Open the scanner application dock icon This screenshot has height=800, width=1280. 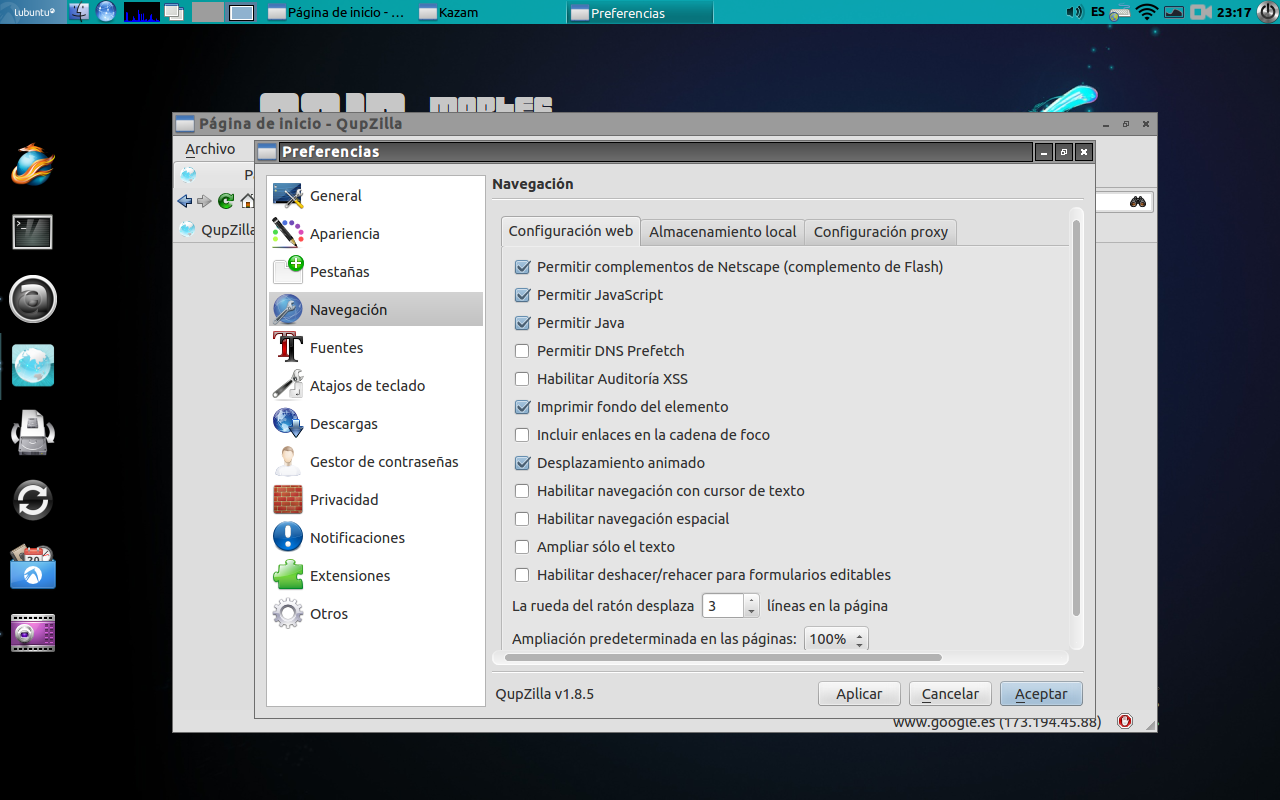(x=33, y=432)
